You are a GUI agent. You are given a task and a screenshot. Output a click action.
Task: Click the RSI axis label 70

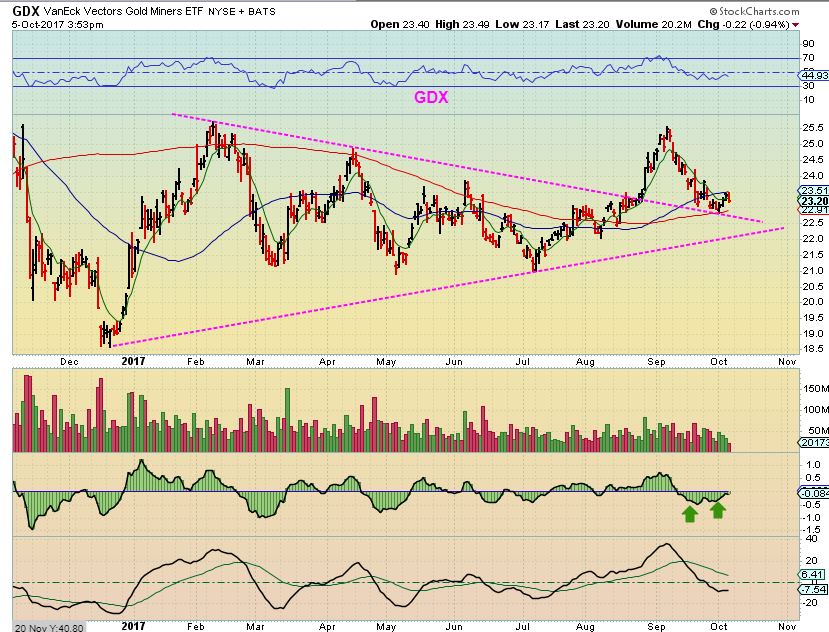[x=808, y=58]
